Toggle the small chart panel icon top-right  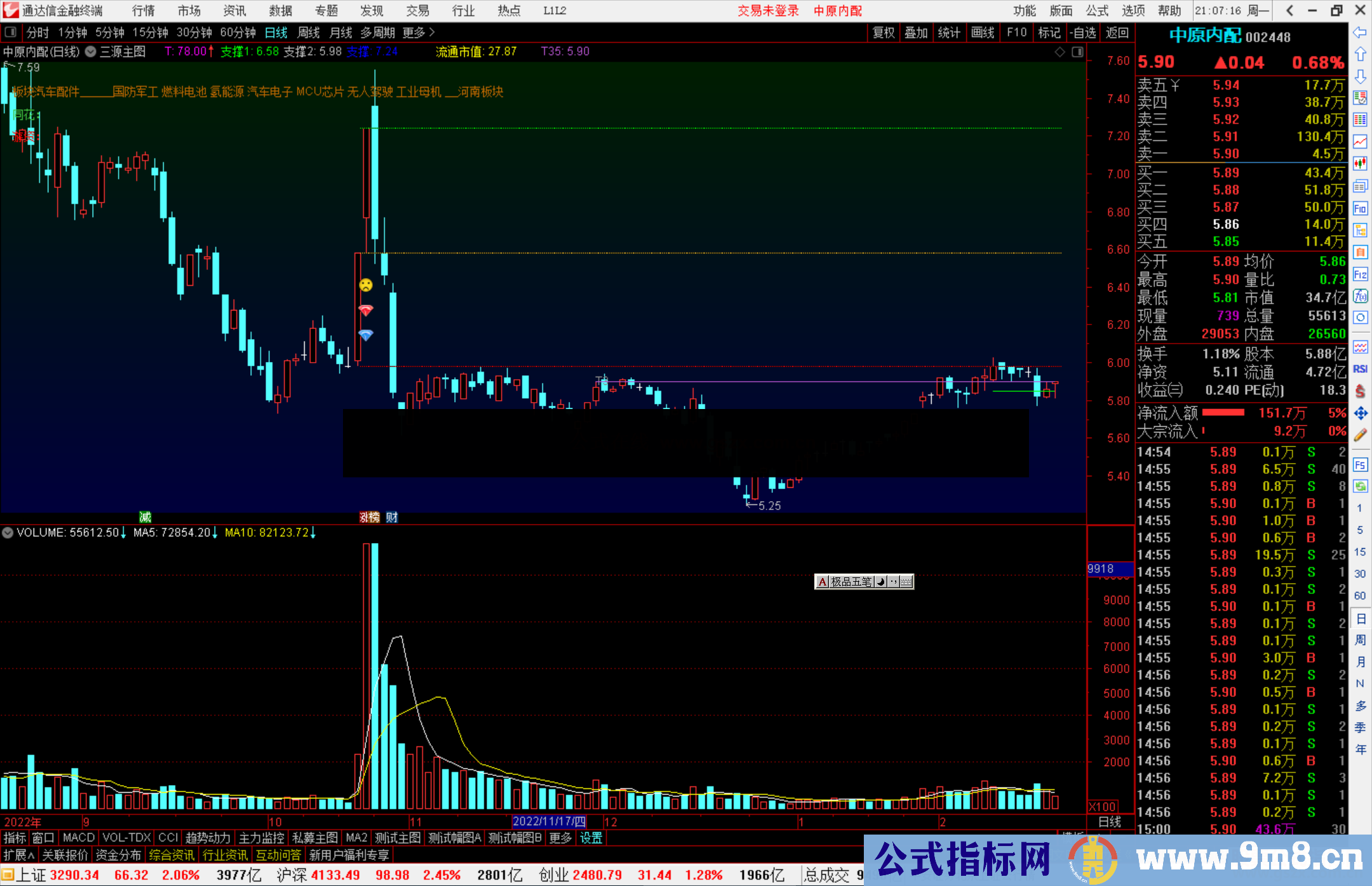click(1077, 52)
